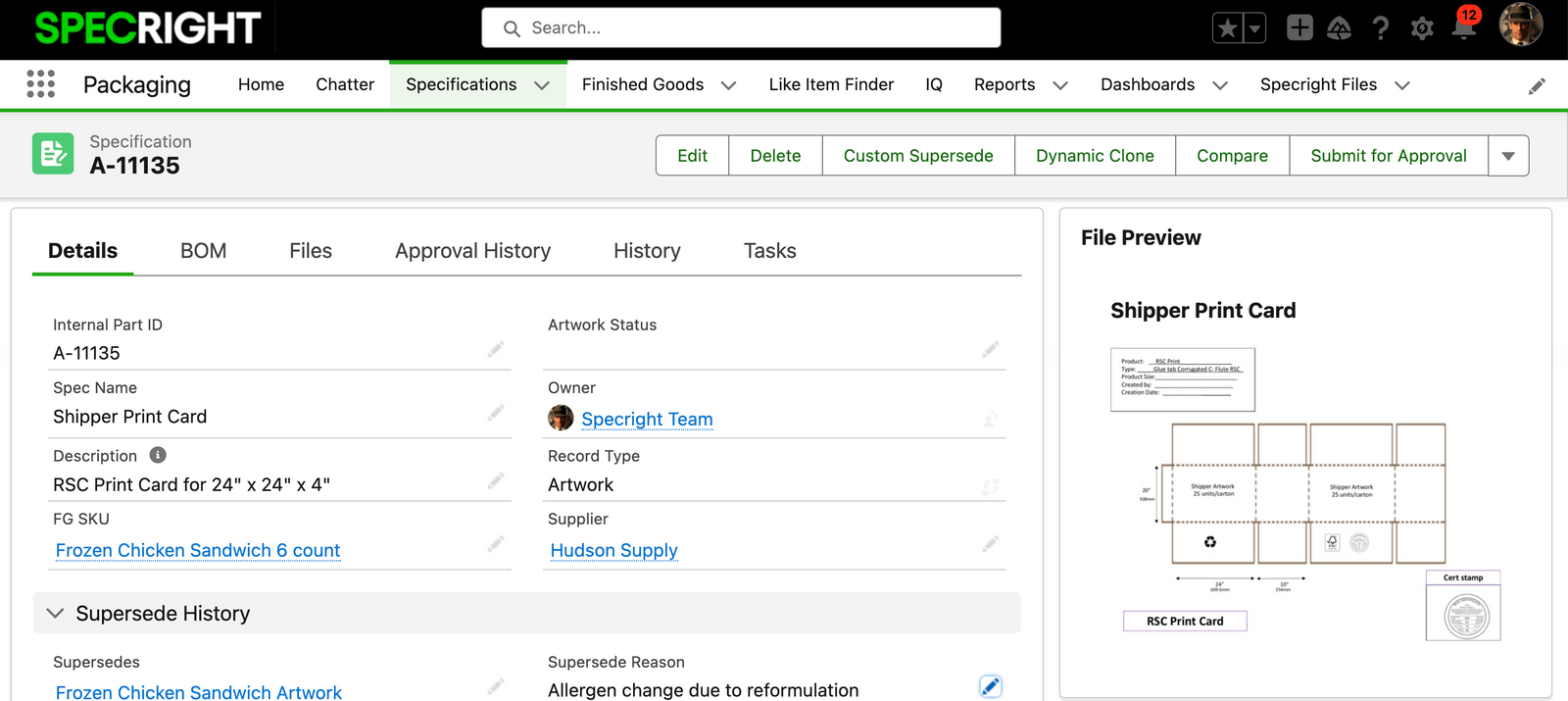Collapse the Supersede History section
This screenshot has height=701, width=1568.
point(56,614)
